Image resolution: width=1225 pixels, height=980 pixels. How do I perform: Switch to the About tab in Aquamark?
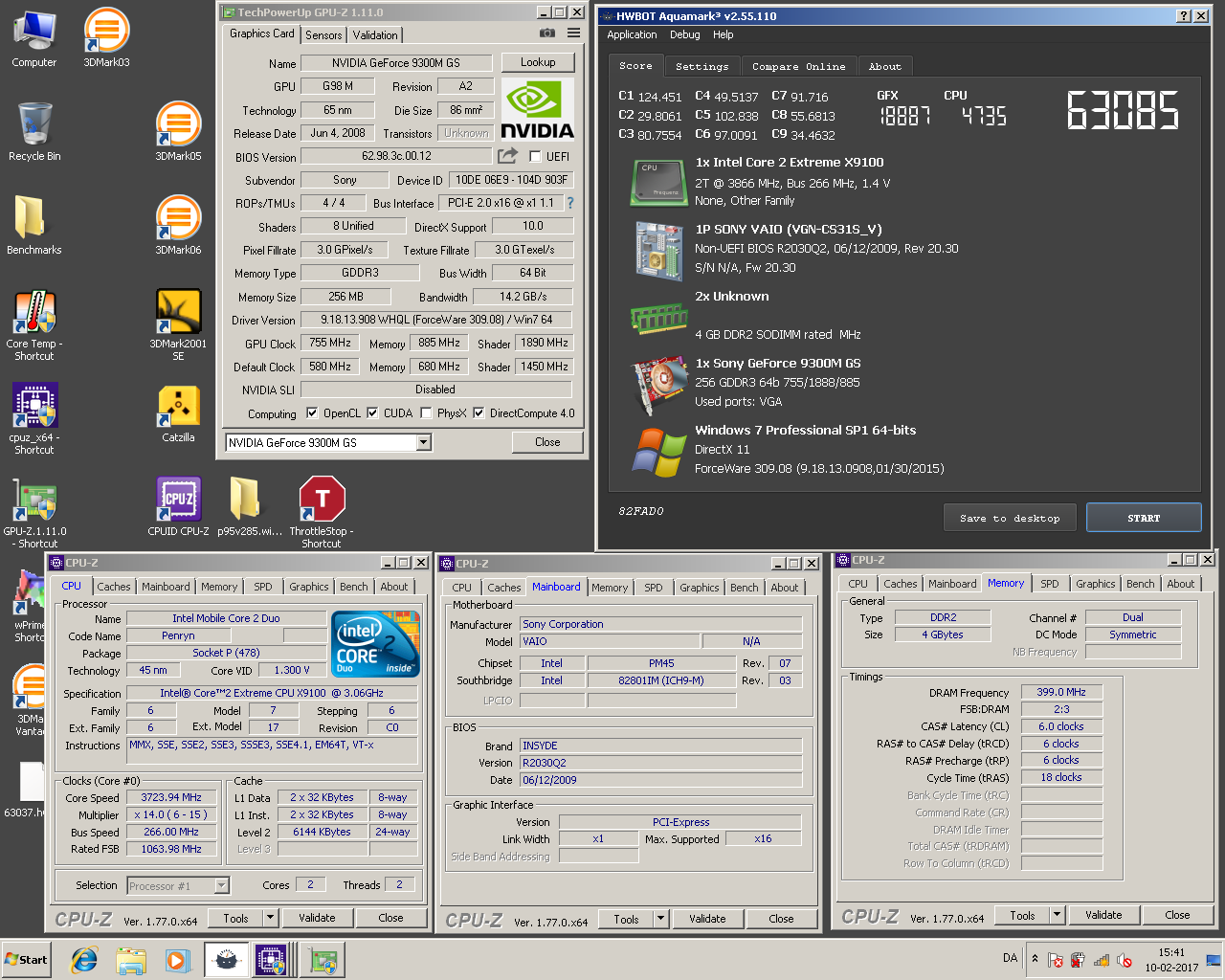885,66
